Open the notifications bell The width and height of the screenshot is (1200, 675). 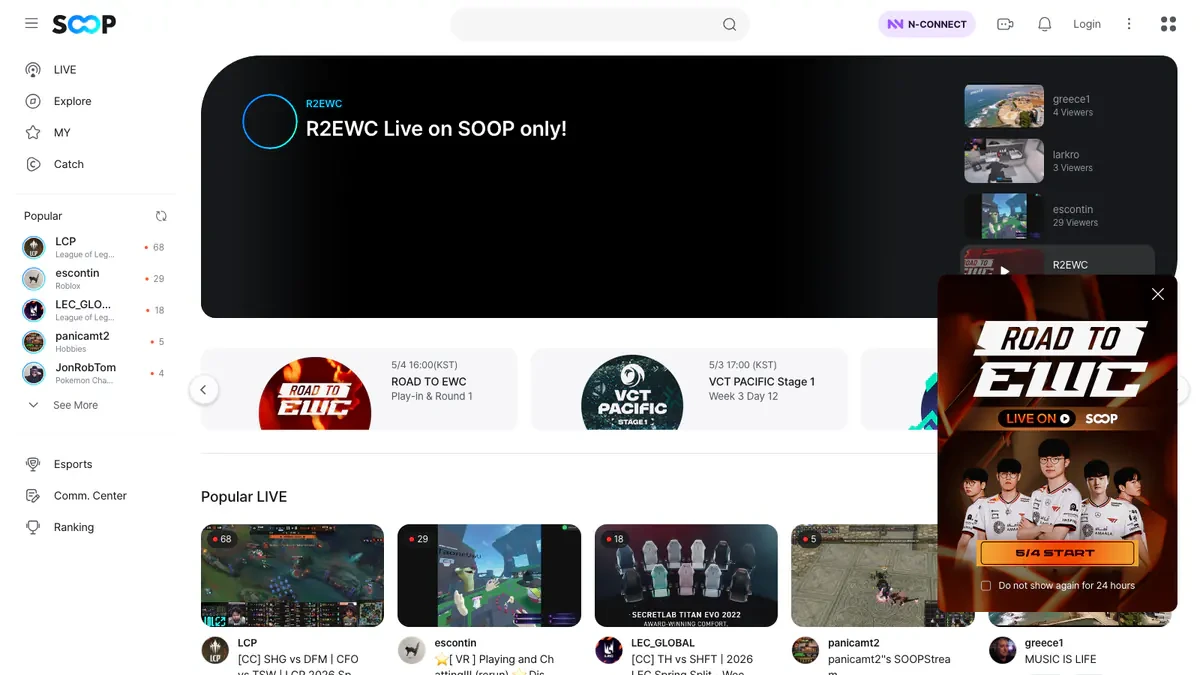[1045, 24]
